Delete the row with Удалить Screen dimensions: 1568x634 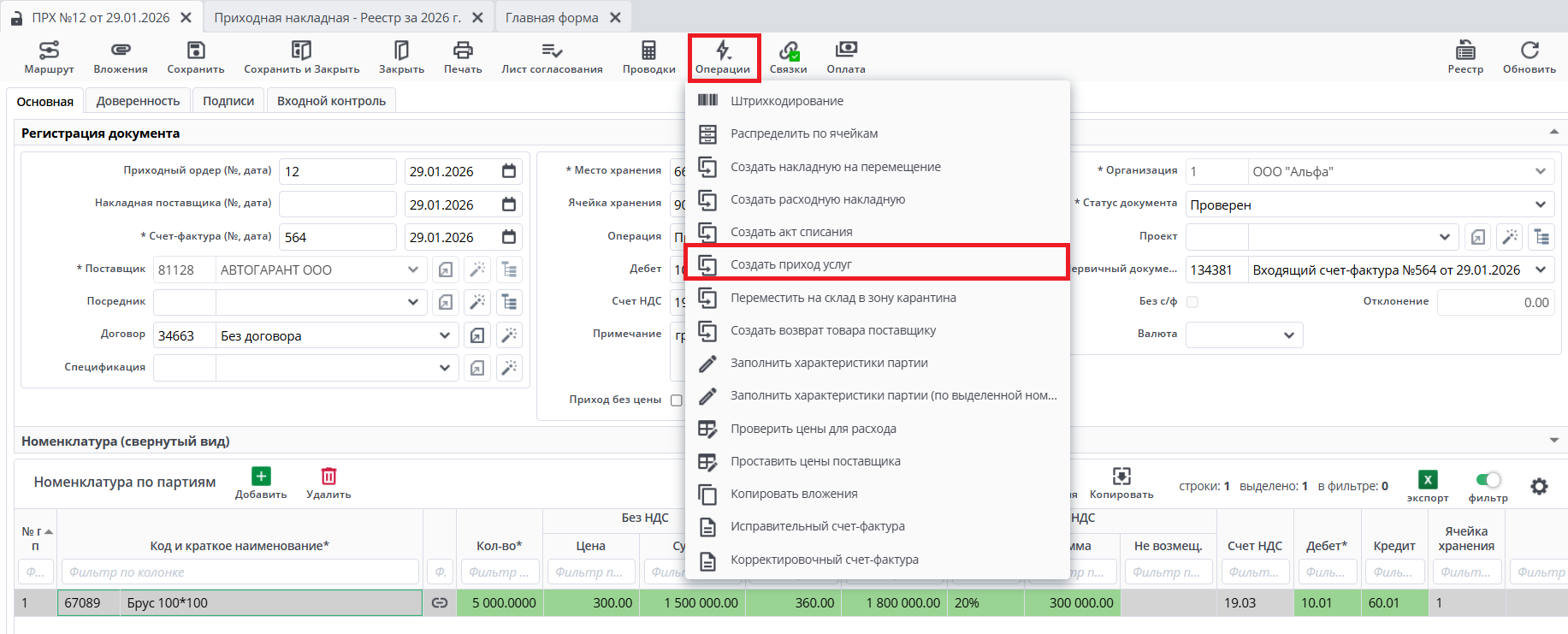pyautogui.click(x=328, y=483)
